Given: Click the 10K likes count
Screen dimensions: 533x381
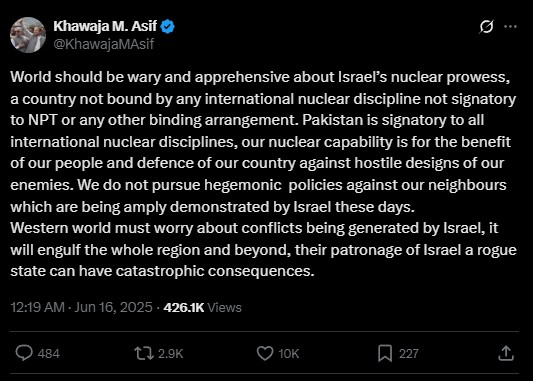Looking at the screenshot, I should 289,354.
